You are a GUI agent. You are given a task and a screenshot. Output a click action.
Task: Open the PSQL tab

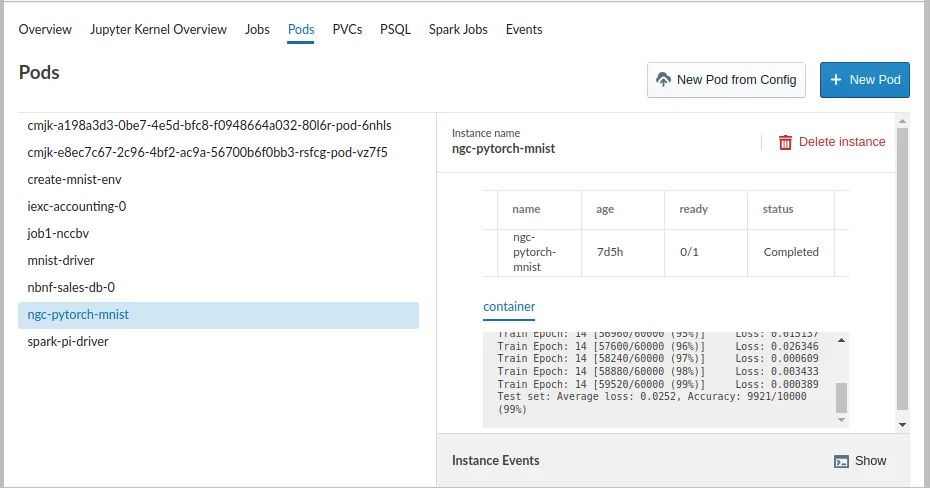(396, 30)
